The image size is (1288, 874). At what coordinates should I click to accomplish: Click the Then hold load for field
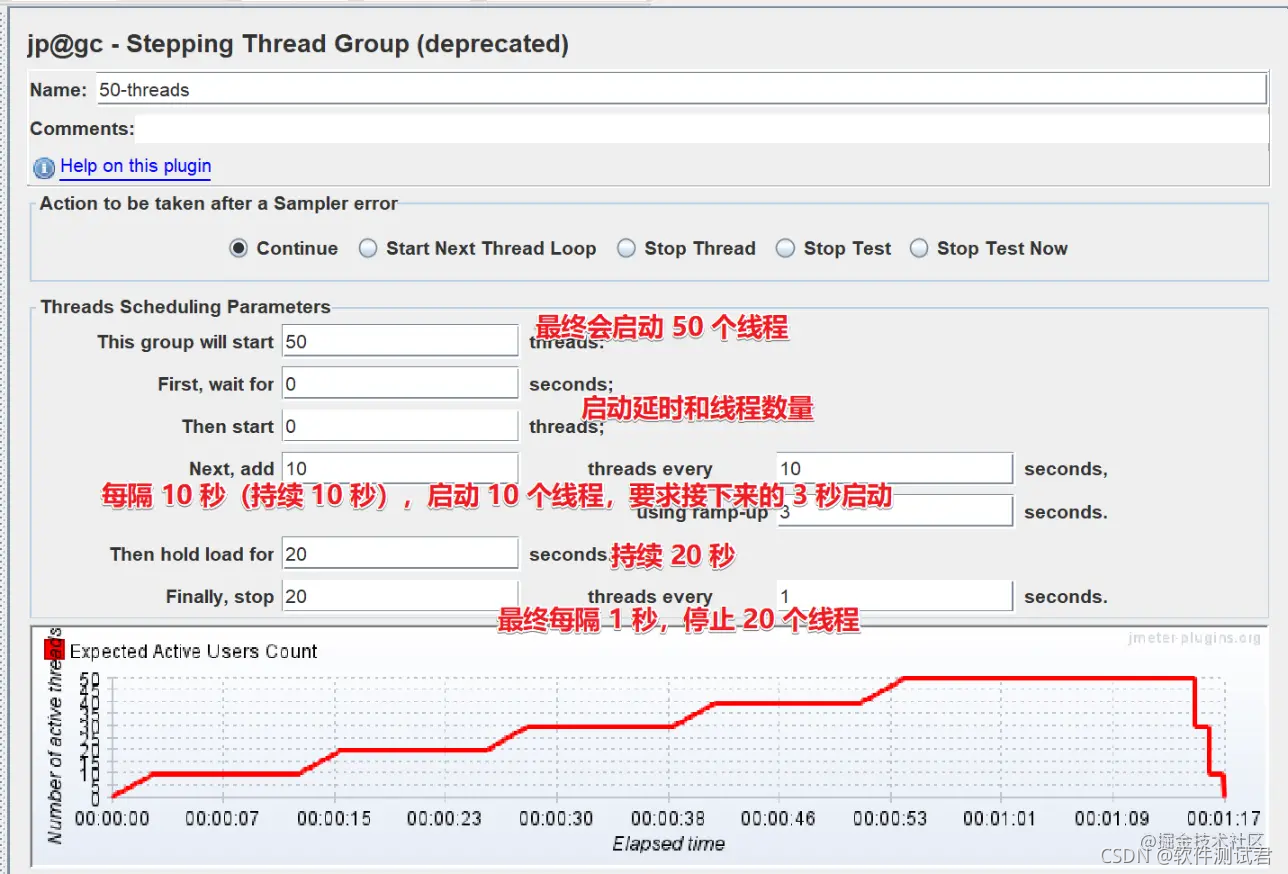point(400,553)
